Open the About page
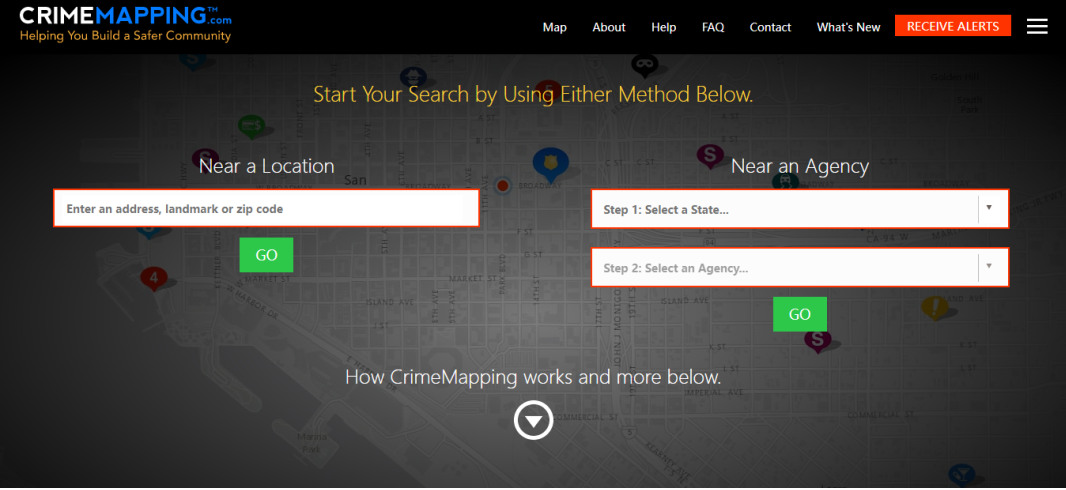 pos(608,27)
